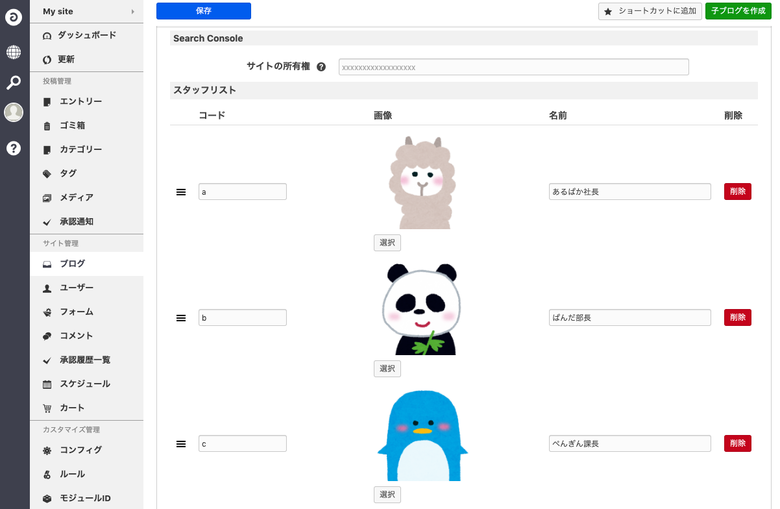Click the help icon beside サイトの所有権
The height and width of the screenshot is (509, 780).
pyautogui.click(x=321, y=67)
